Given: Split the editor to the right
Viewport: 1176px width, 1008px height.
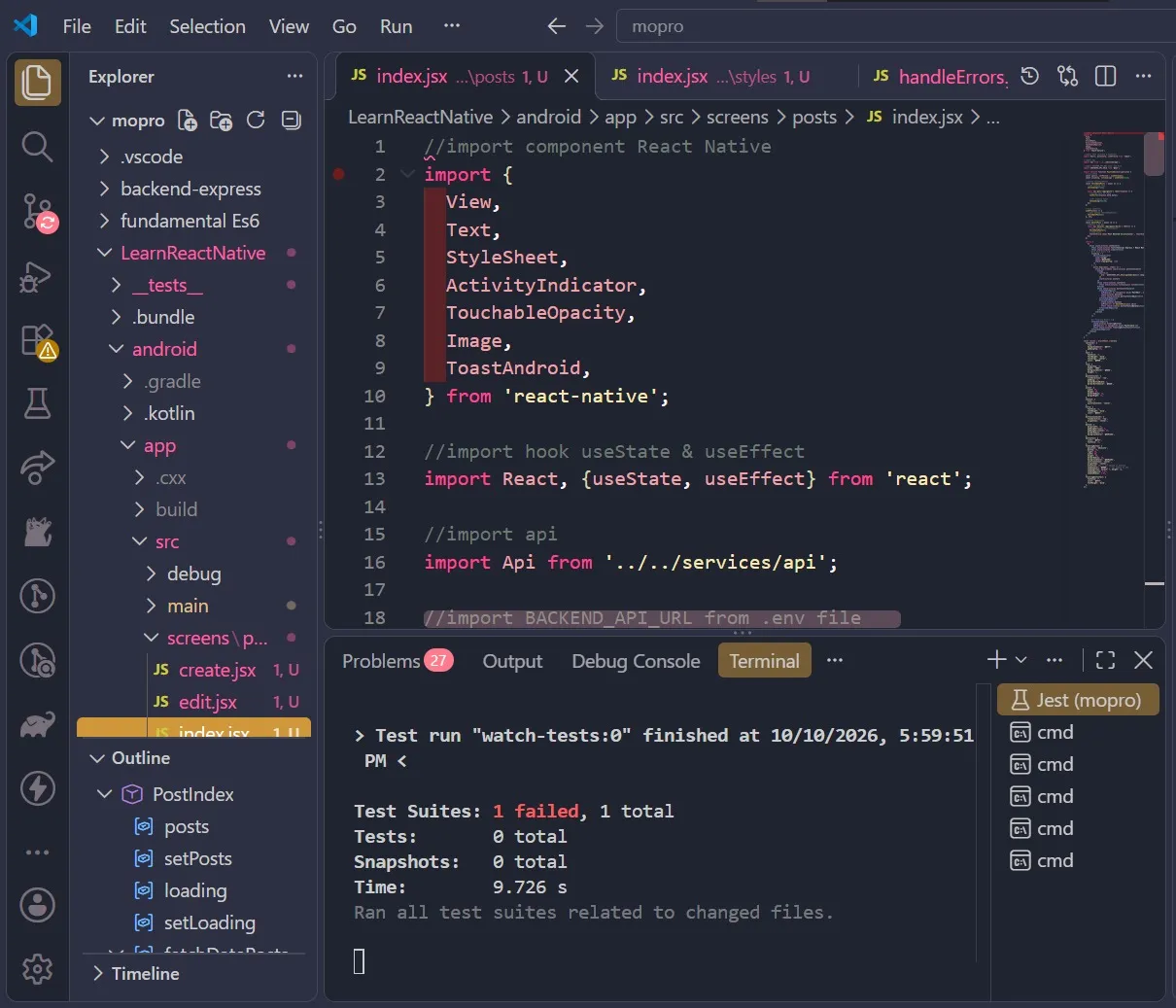Looking at the screenshot, I should click(x=1106, y=76).
